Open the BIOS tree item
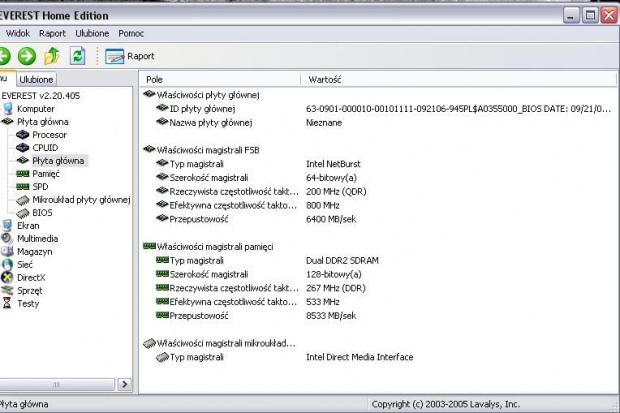 click(42, 212)
